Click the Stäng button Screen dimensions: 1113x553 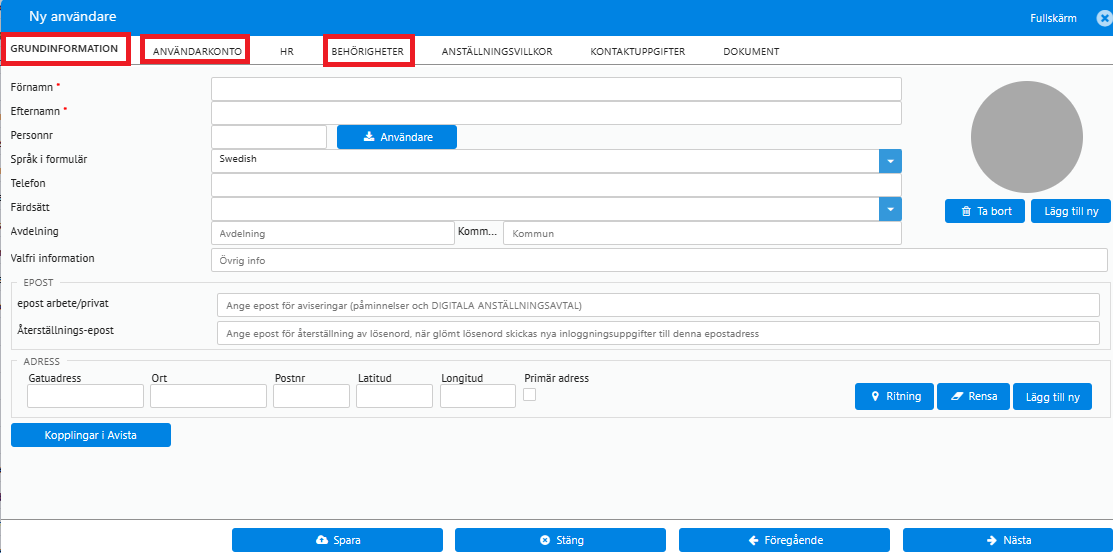tap(560, 540)
